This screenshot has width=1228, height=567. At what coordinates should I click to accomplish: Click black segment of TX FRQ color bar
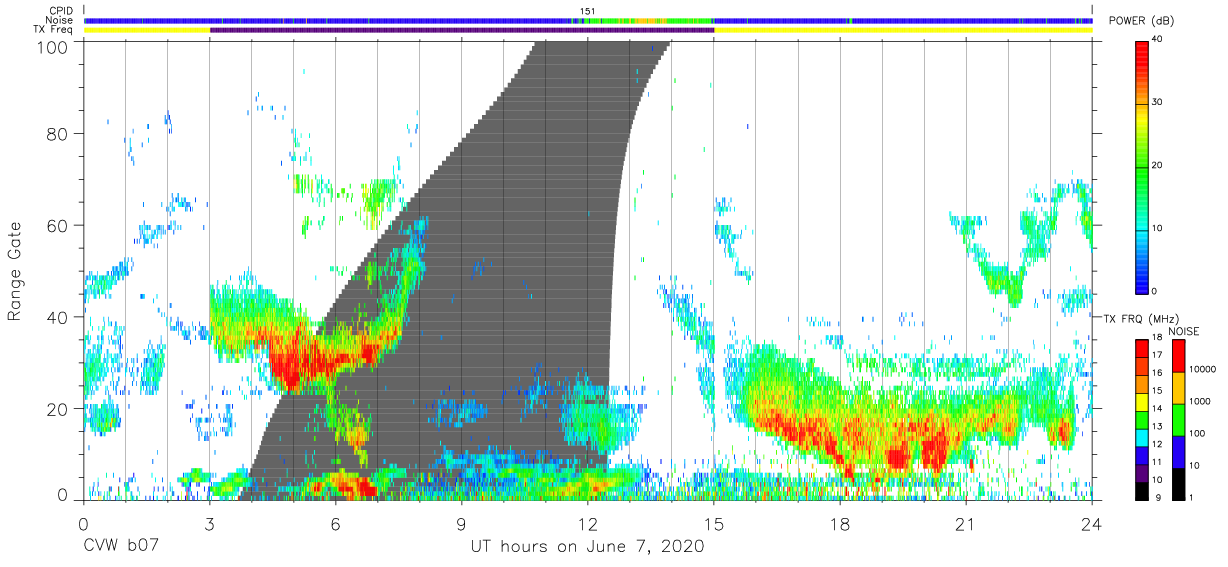click(x=1142, y=490)
